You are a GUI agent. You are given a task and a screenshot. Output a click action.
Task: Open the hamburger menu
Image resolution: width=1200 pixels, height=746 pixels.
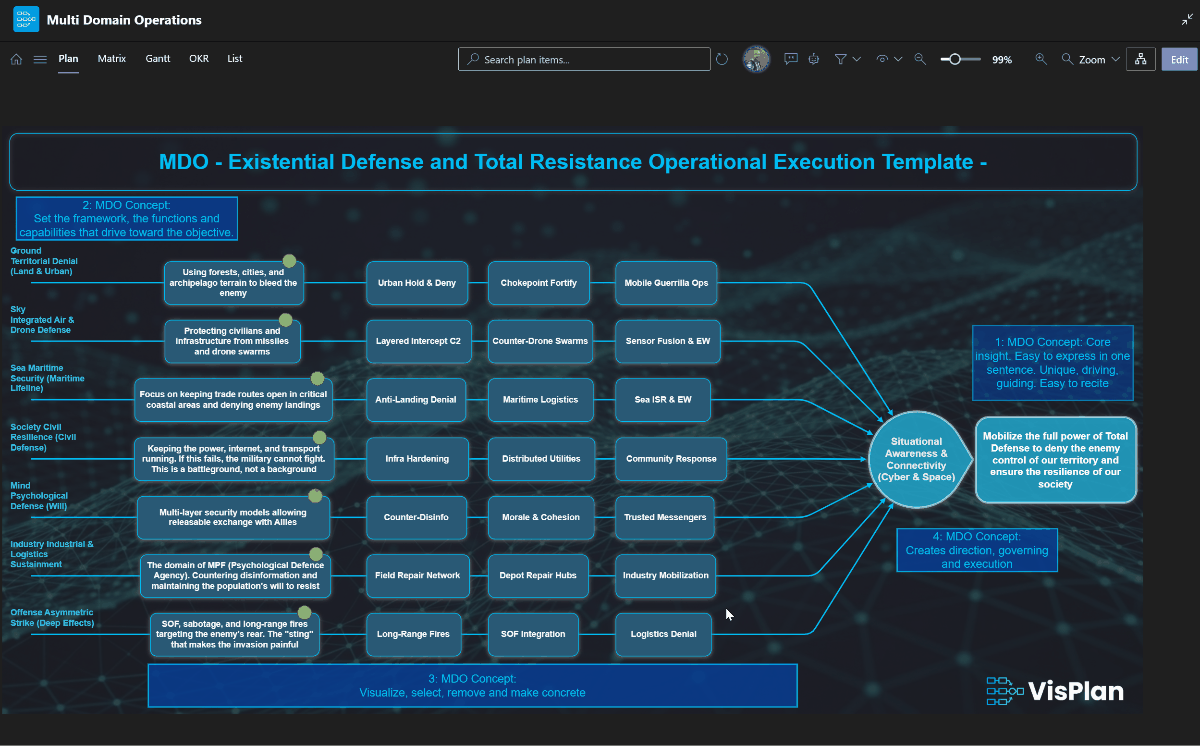pyautogui.click(x=40, y=59)
